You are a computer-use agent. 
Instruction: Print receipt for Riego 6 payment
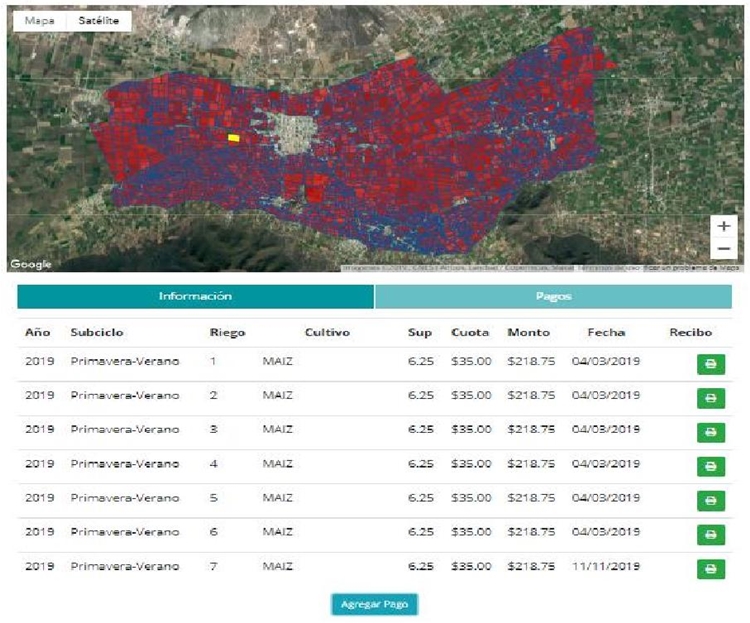click(710, 534)
